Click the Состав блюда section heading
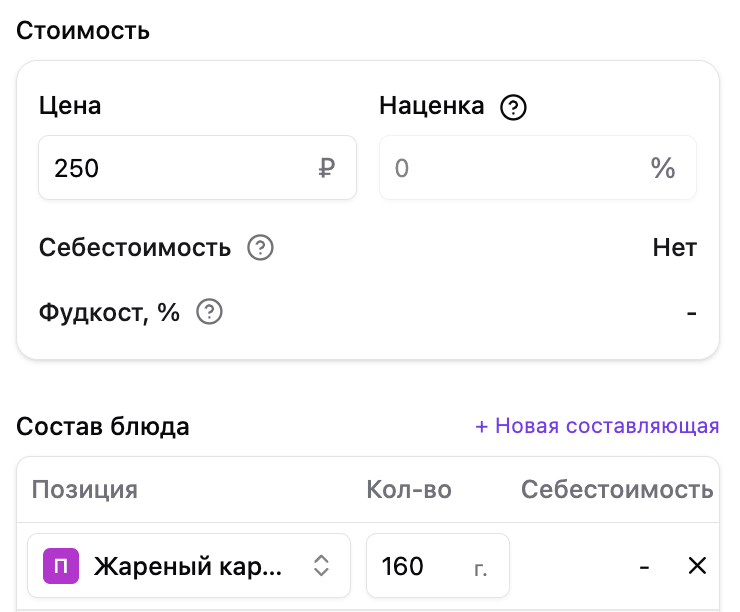Screen dimensions: 740x612 [103, 427]
